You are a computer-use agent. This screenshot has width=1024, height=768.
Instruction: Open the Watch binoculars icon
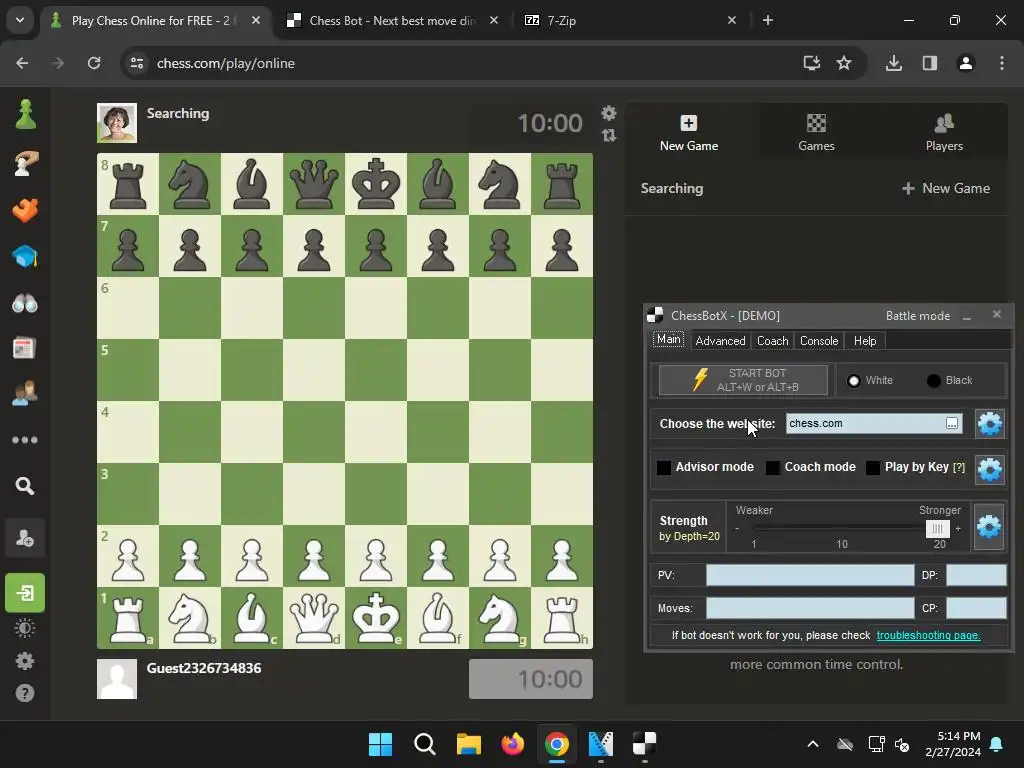point(25,304)
